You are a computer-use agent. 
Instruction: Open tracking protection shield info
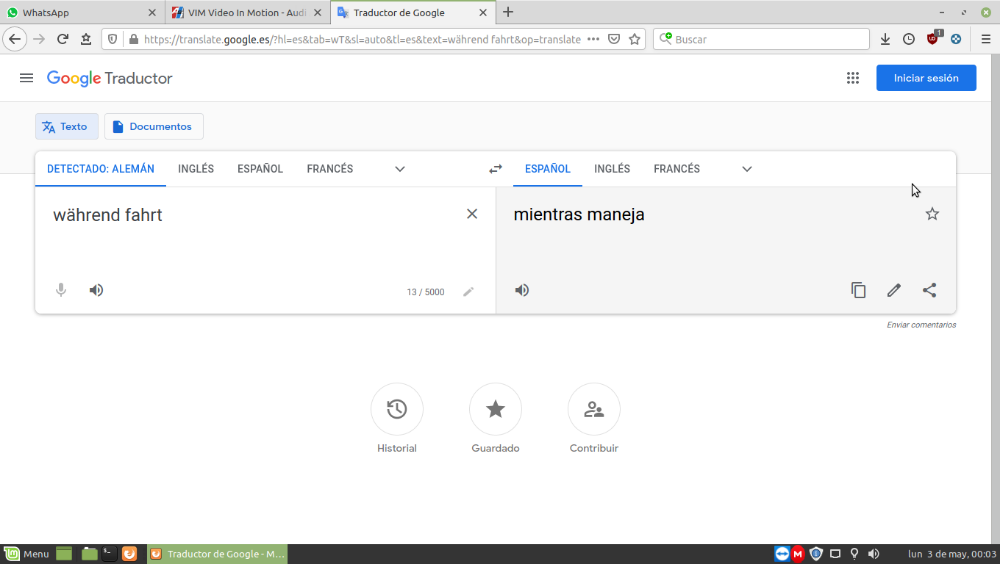[112, 39]
